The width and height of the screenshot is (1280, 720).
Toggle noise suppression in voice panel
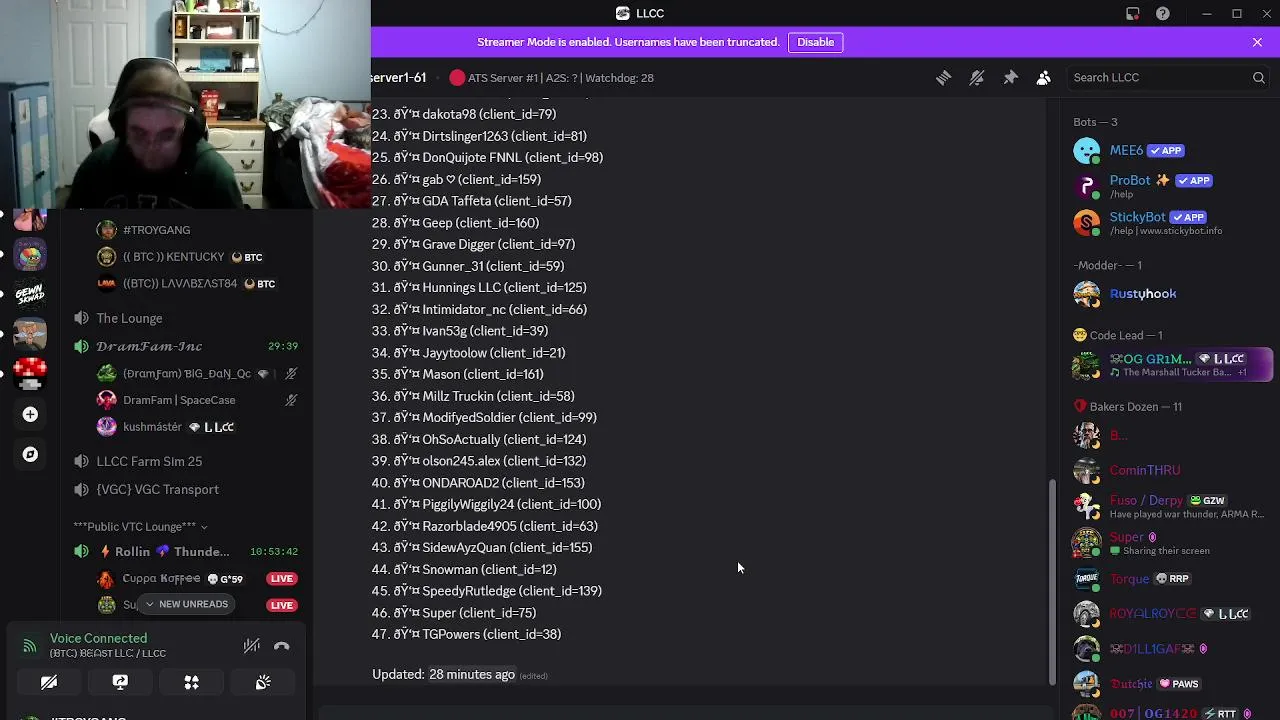[252, 646]
